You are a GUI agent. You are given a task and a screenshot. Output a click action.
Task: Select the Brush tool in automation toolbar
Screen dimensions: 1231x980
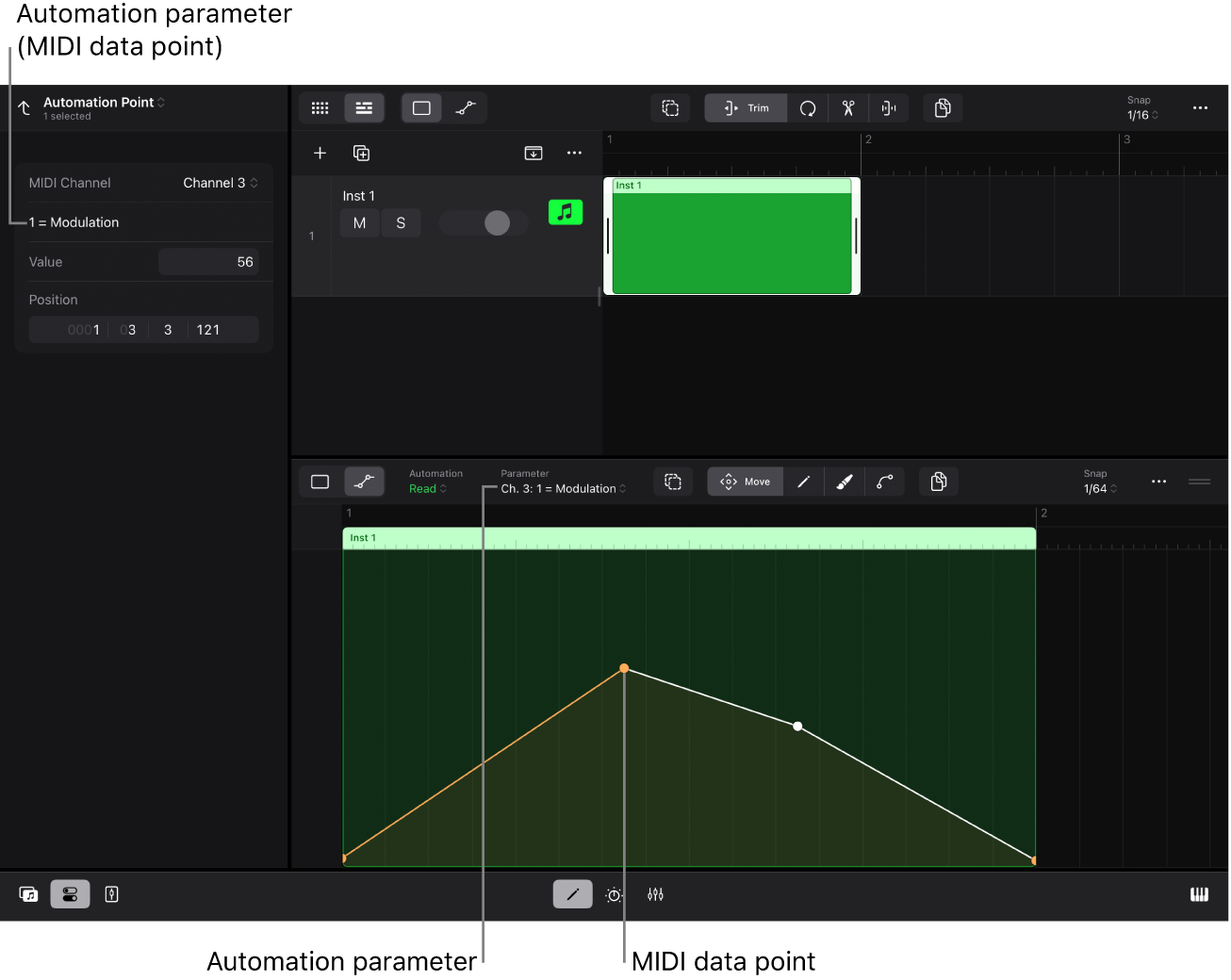(844, 482)
